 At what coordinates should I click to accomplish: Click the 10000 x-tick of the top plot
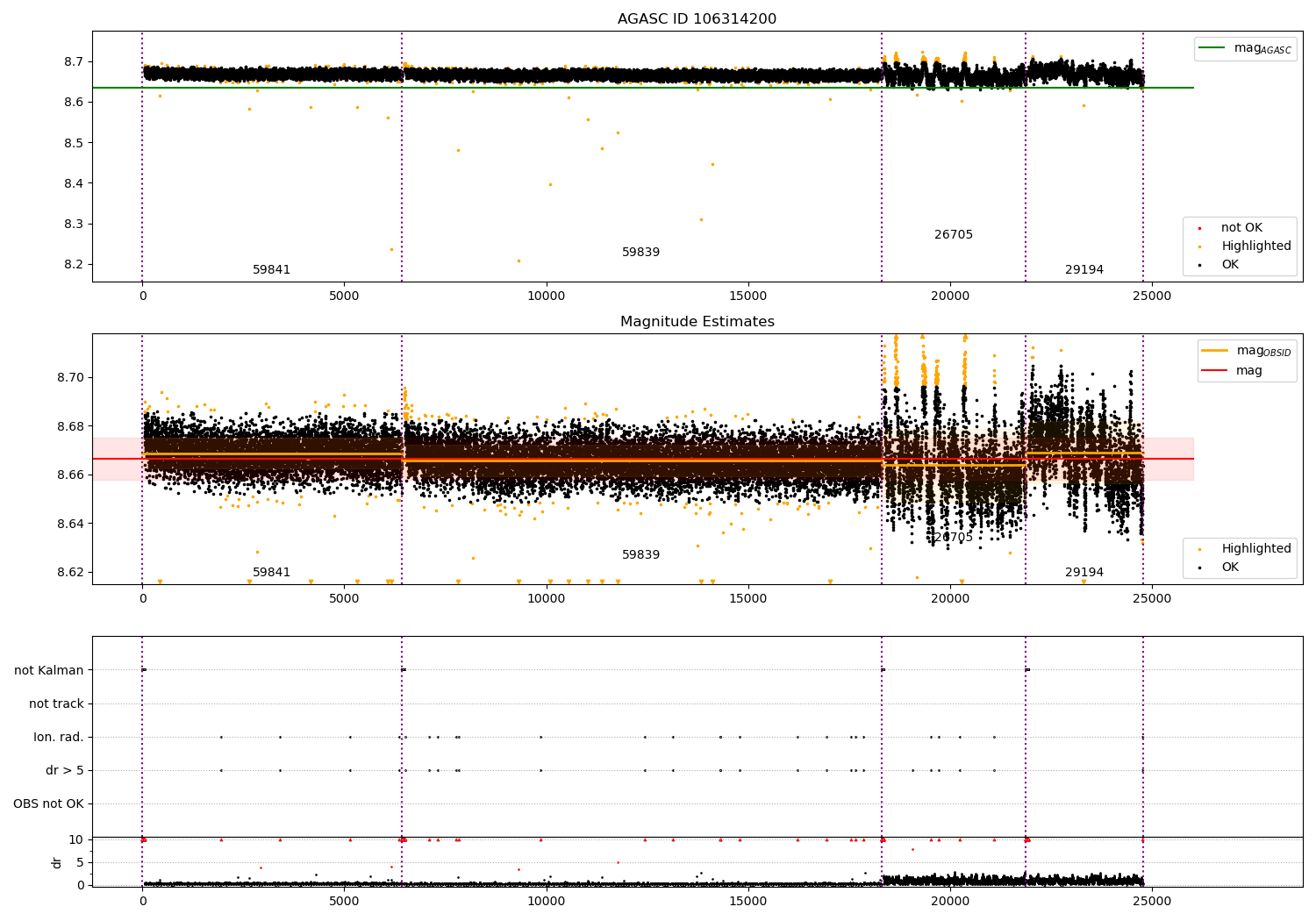coord(546,296)
